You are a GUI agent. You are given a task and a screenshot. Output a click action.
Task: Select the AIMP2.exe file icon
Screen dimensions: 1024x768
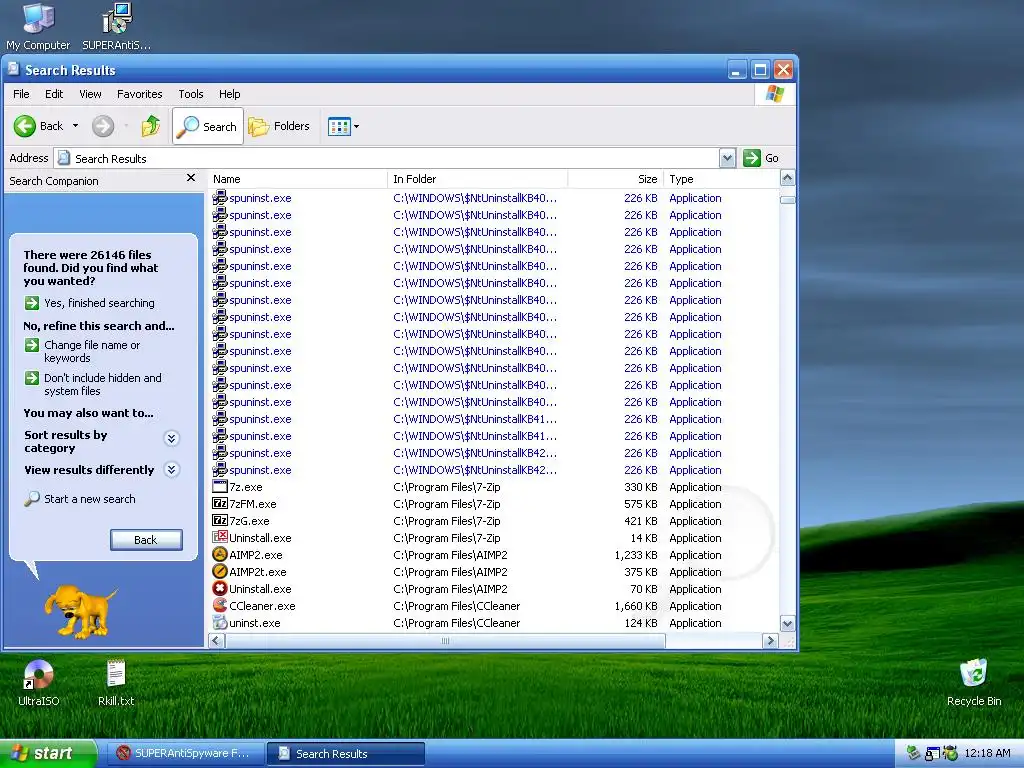point(219,554)
